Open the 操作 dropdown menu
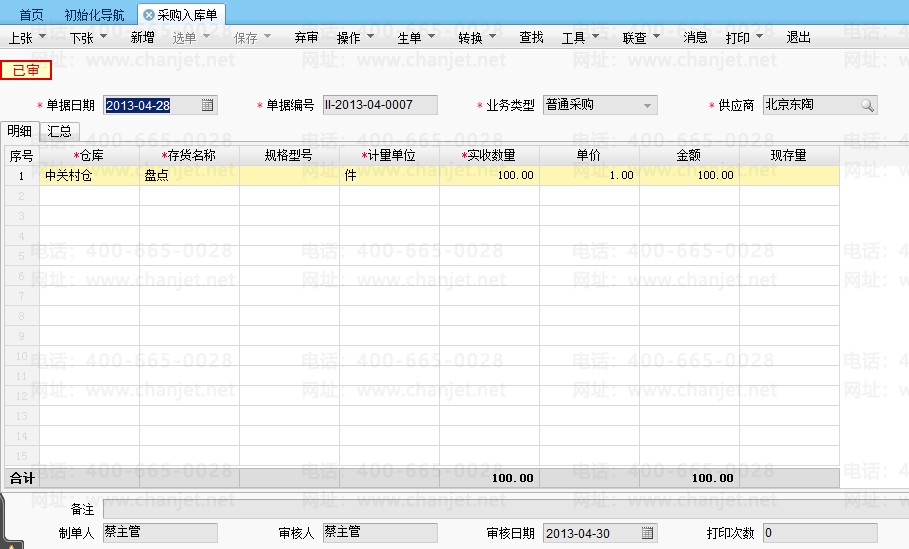Screen dimensions: 909x549 pyautogui.click(x=355, y=38)
